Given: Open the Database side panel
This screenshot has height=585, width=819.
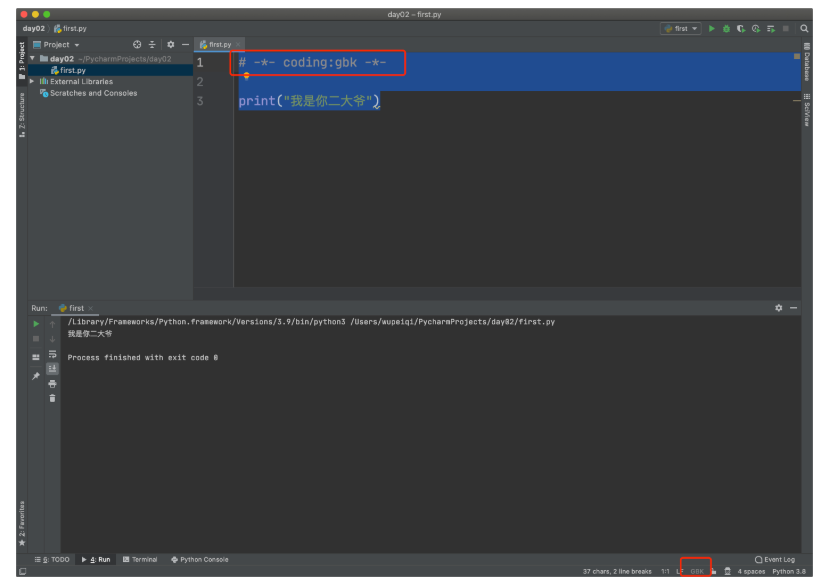Looking at the screenshot, I should 807,62.
